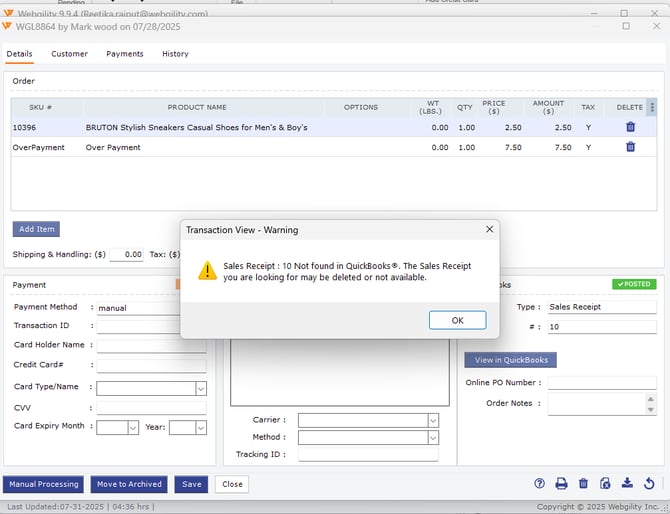Delete the BRUTON sneakers line item
The height and width of the screenshot is (514, 670).
[x=630, y=127]
